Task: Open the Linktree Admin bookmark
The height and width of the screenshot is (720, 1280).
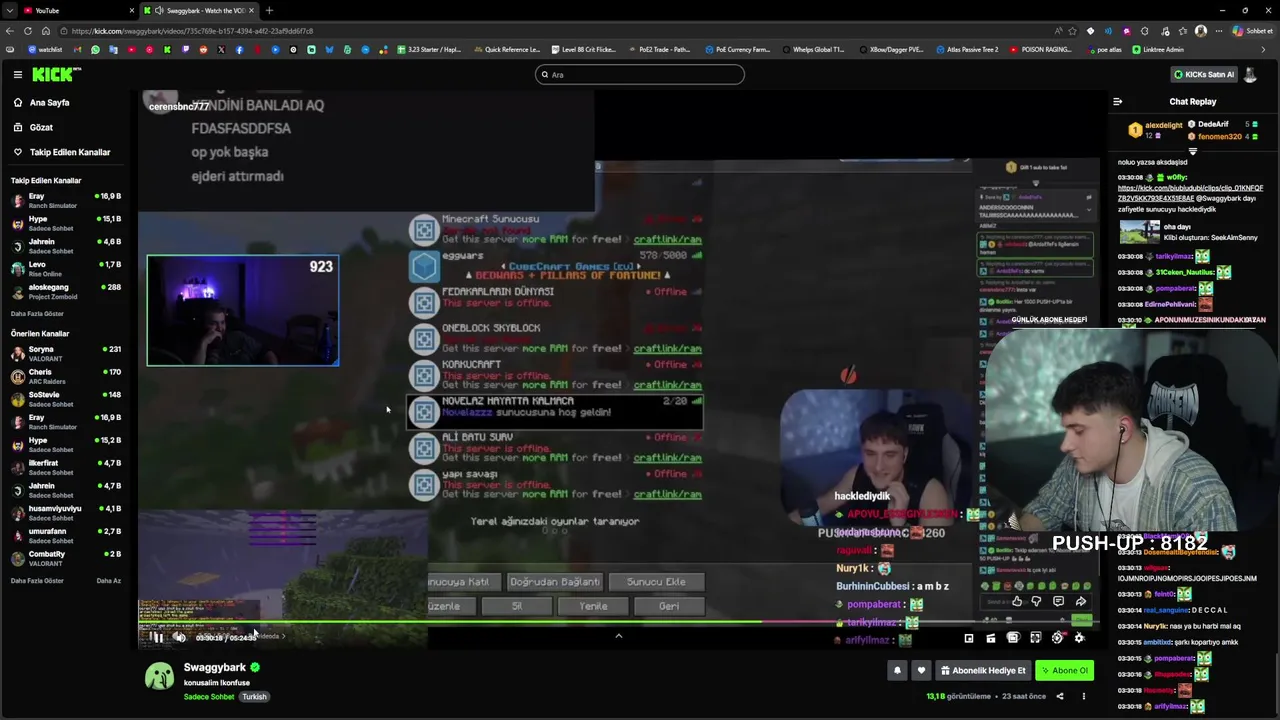Action: pyautogui.click(x=1158, y=49)
